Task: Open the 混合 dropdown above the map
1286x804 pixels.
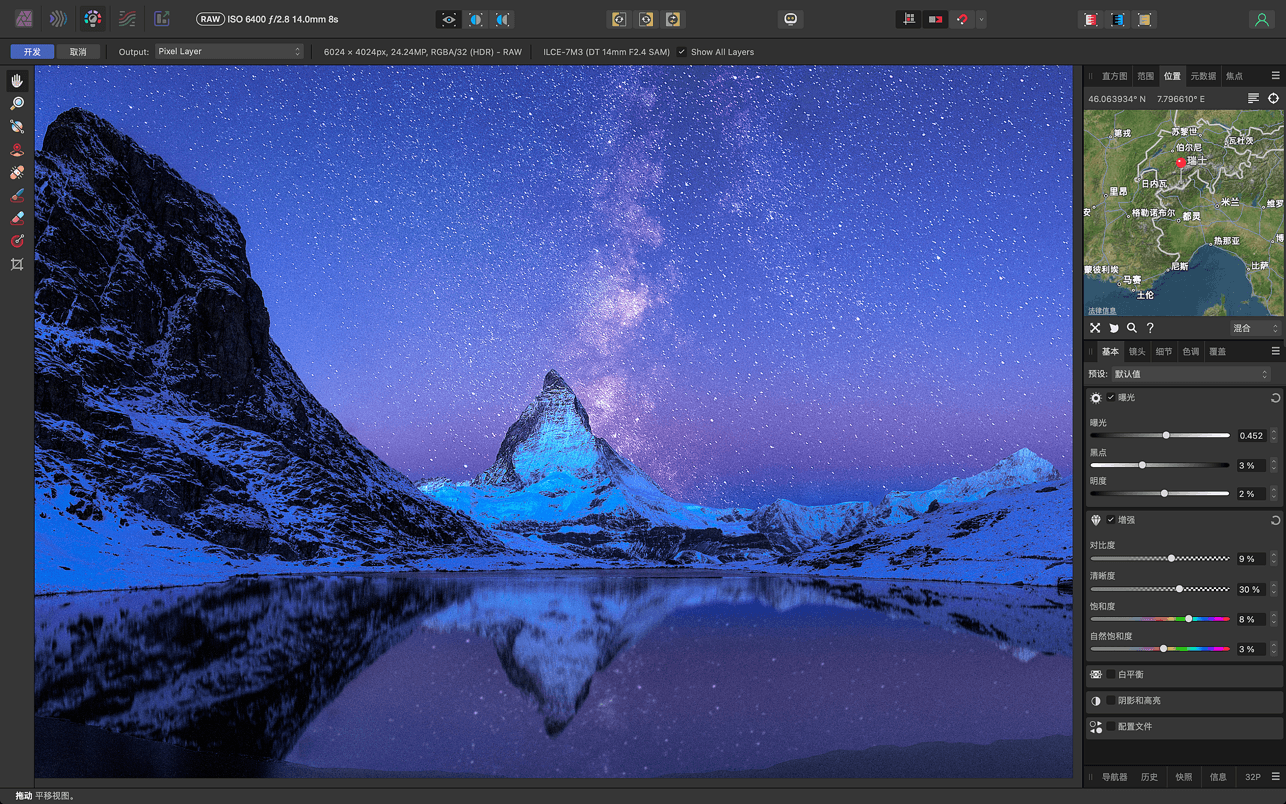Action: 1255,327
